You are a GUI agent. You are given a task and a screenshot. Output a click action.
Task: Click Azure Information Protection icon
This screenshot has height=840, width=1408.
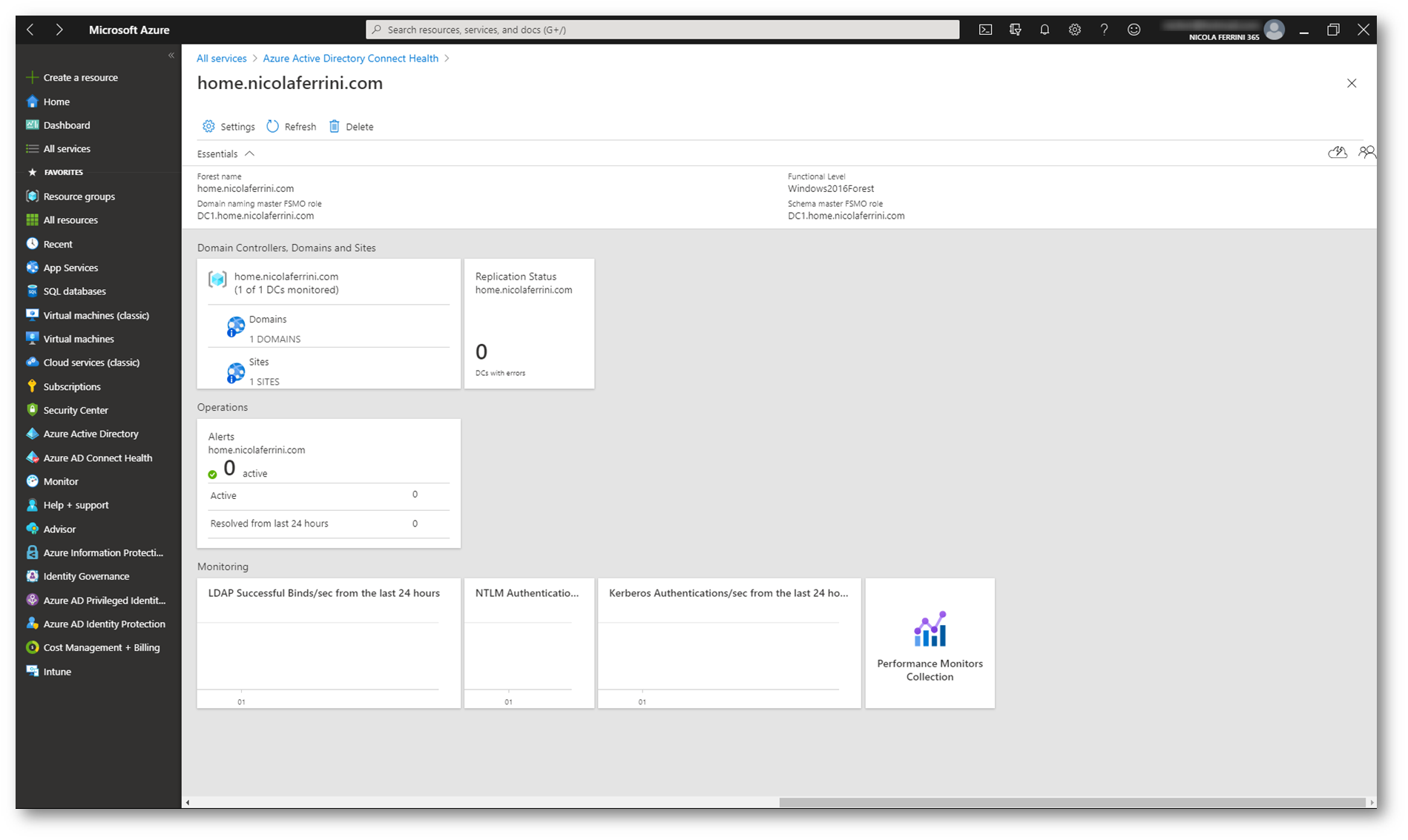point(32,552)
